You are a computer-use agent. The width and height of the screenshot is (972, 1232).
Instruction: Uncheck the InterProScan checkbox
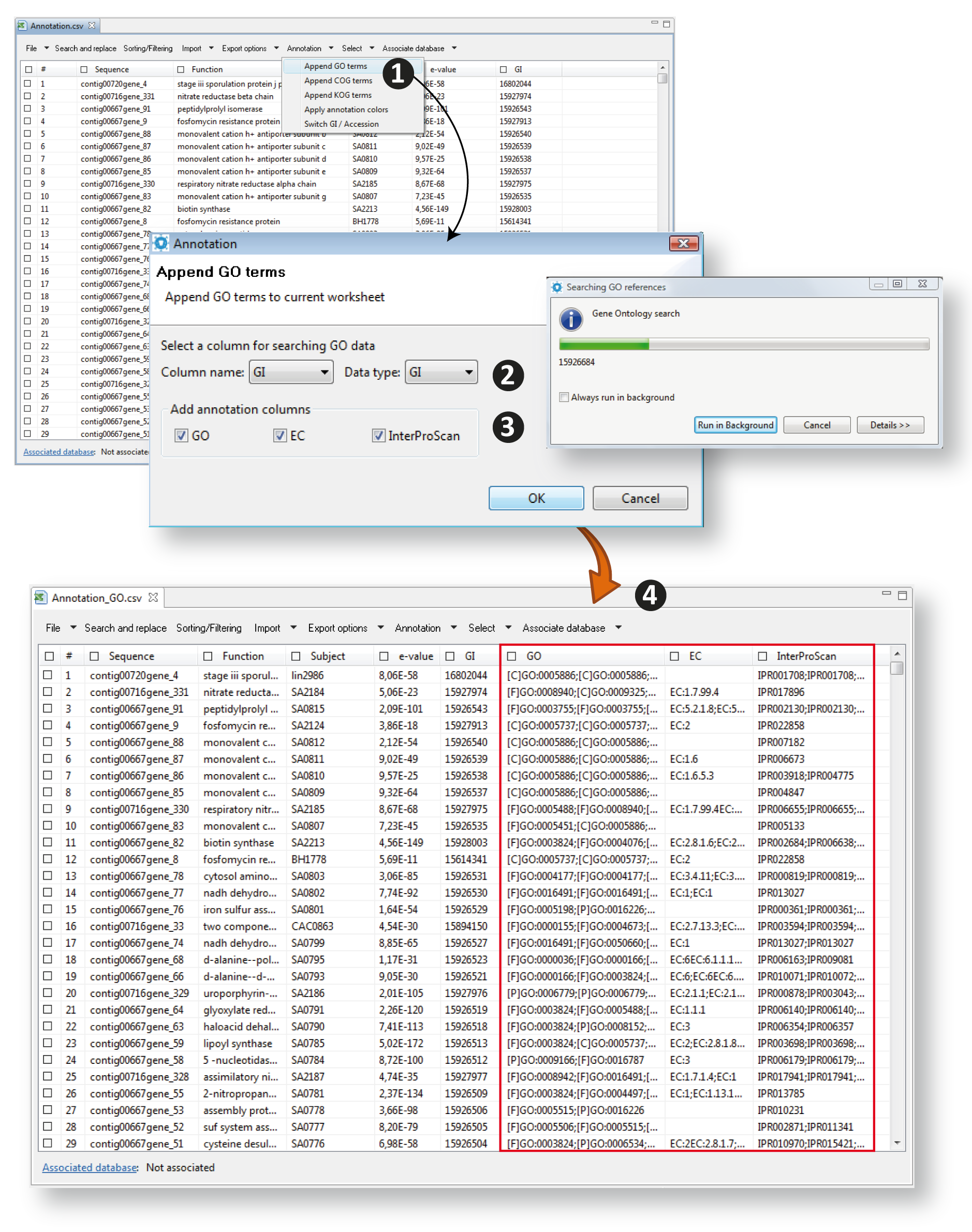pyautogui.click(x=378, y=436)
